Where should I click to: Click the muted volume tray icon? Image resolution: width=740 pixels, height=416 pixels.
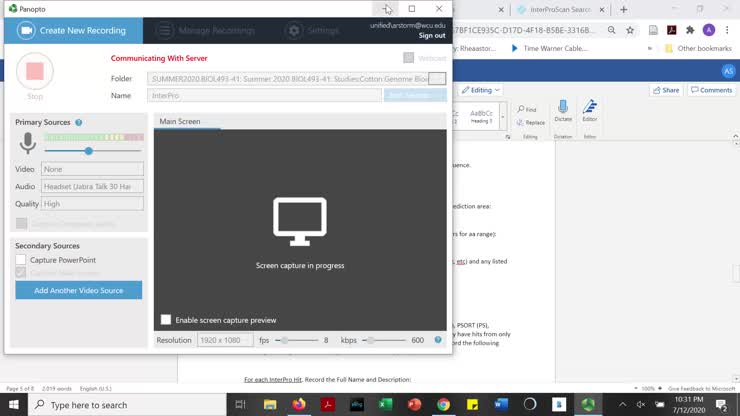640,405
